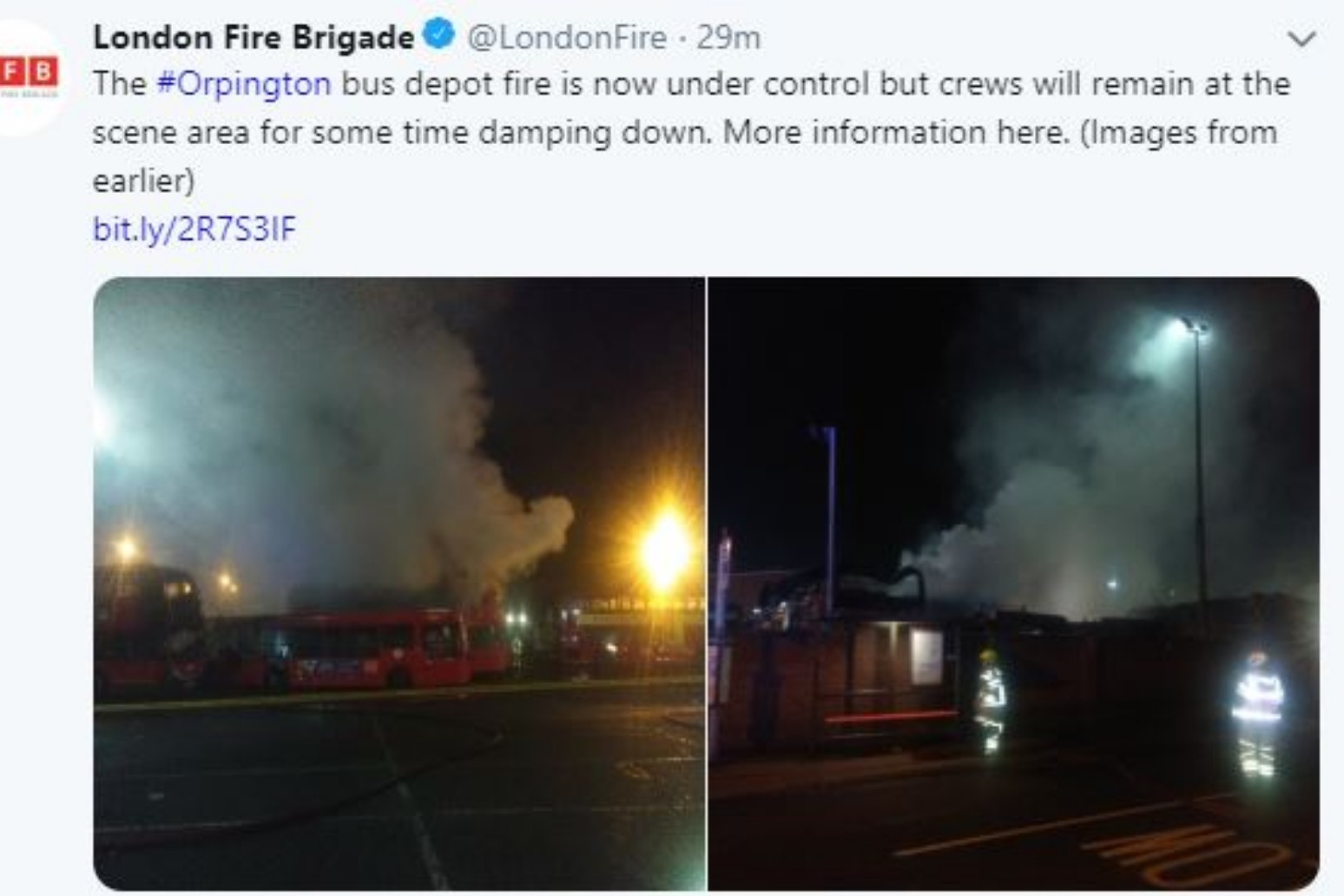Click the tweet body text about depot fire
The image size is (1344, 896).
click(691, 132)
